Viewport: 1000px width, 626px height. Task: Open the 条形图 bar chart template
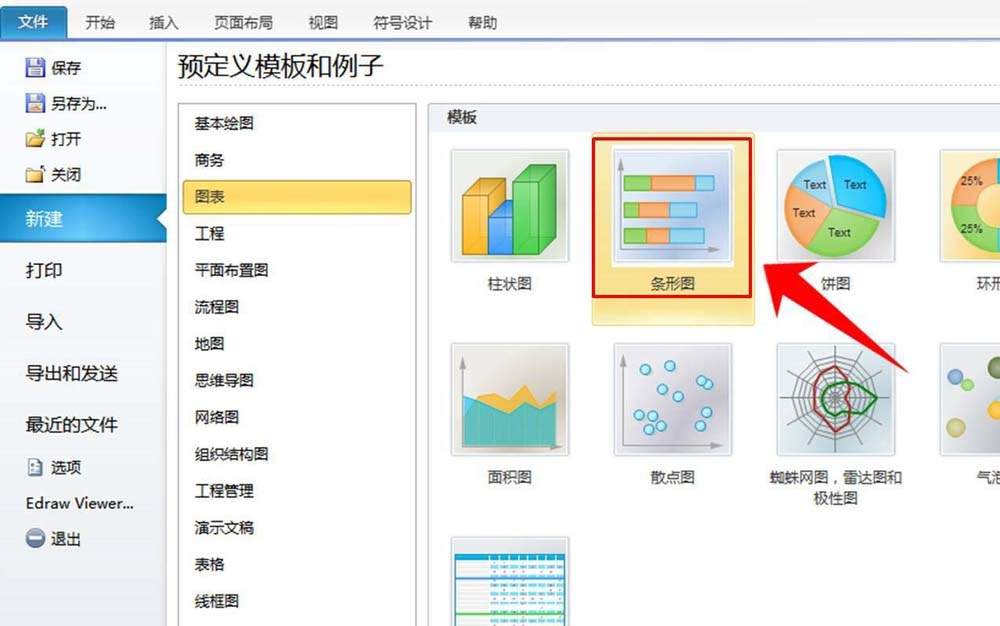pyautogui.click(x=672, y=209)
